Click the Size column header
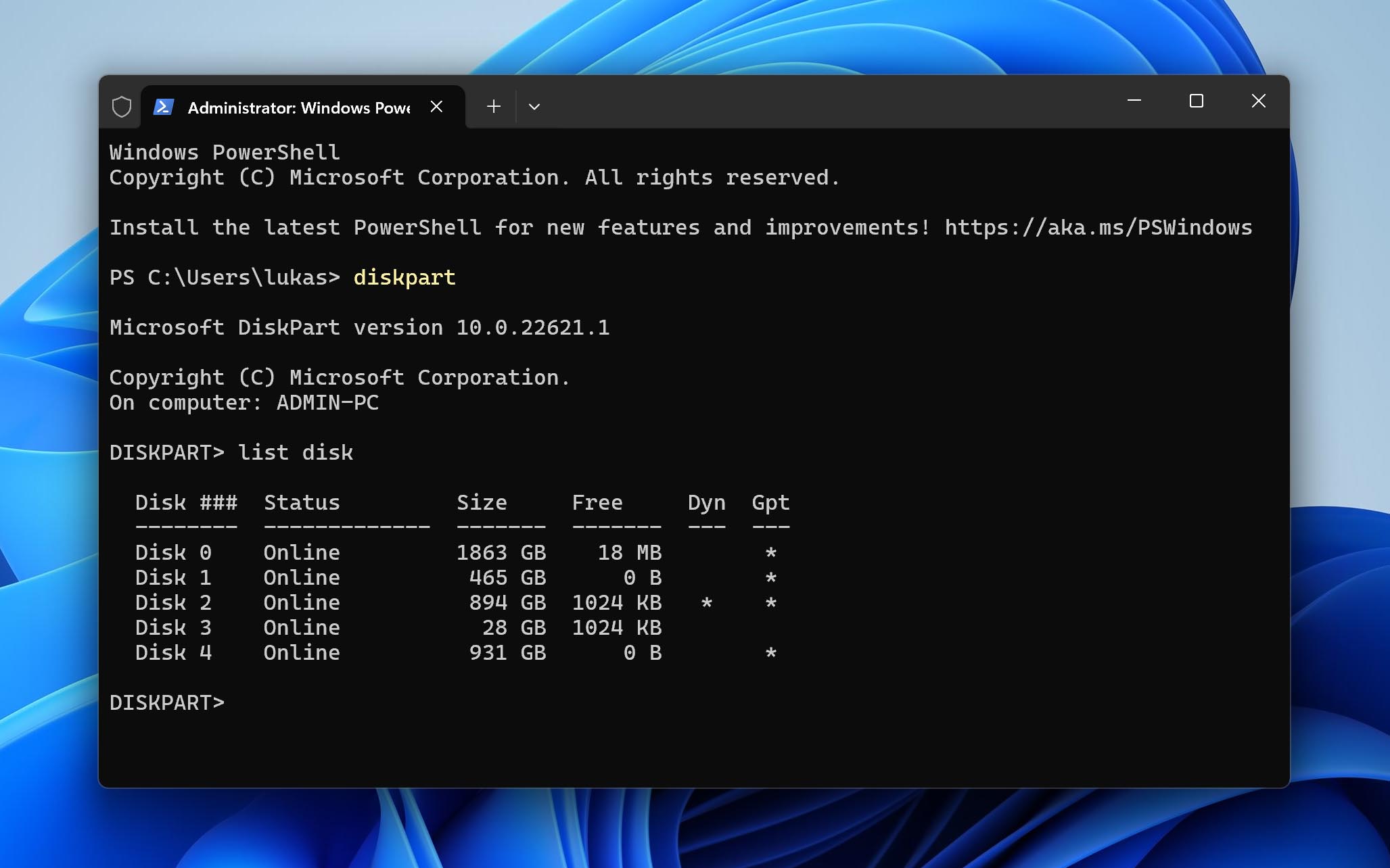 point(482,502)
